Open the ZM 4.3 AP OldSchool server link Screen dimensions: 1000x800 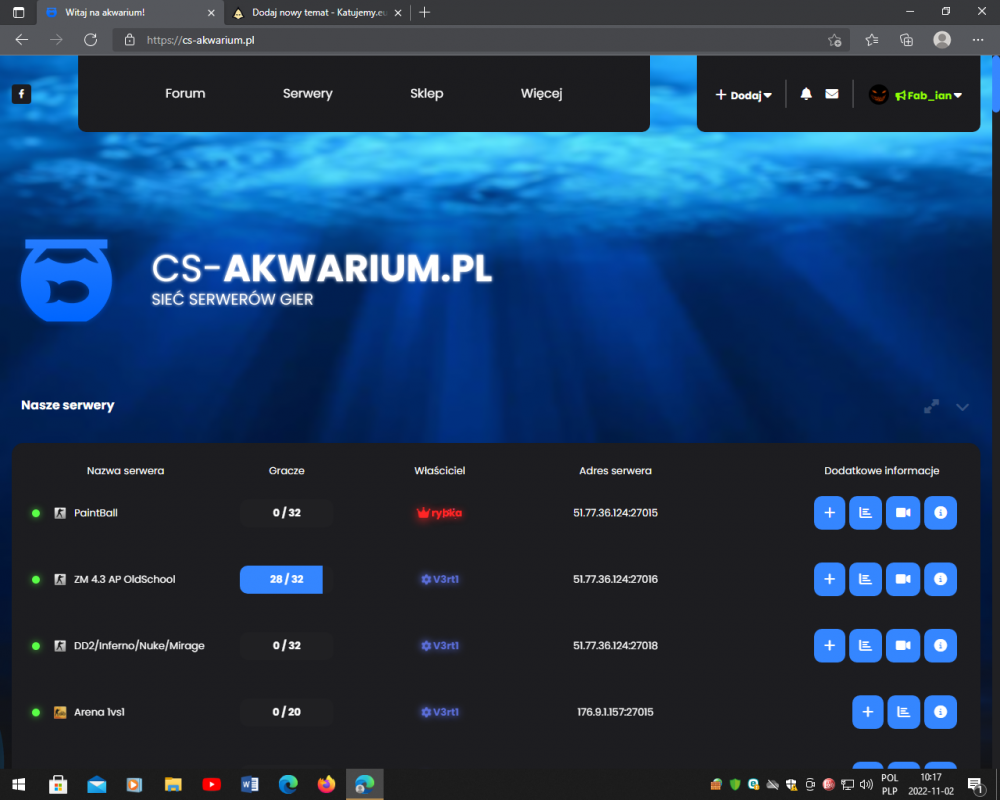[124, 579]
